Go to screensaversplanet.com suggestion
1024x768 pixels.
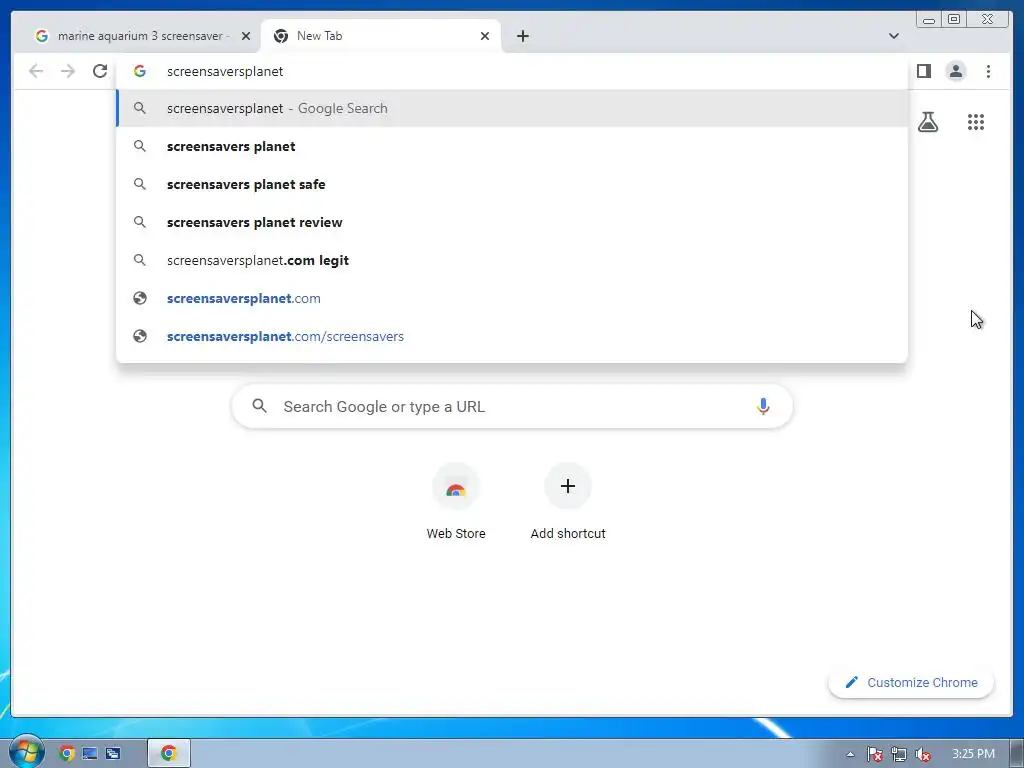pos(512,298)
